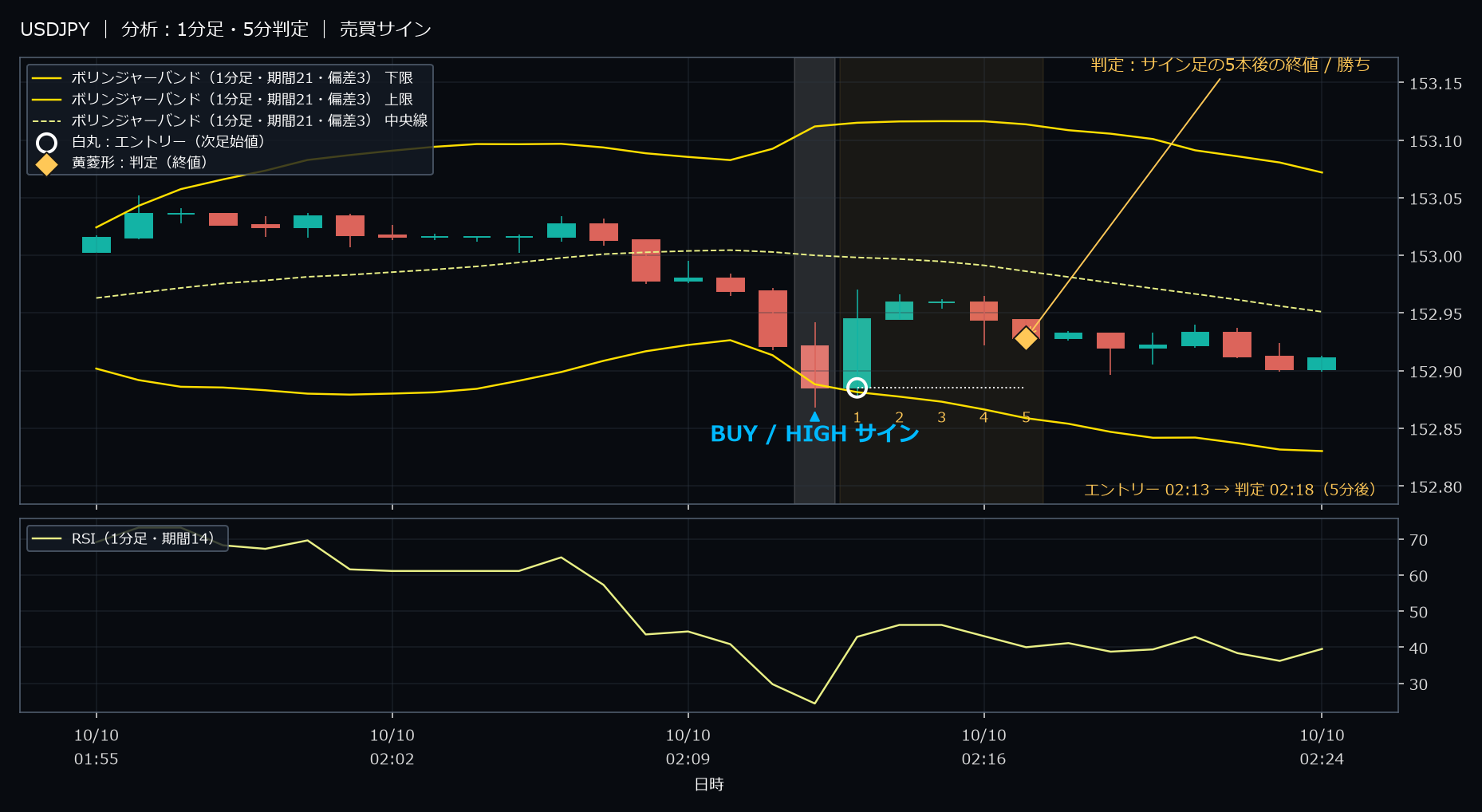Click the yellow diamond judgment marker on chart
Viewport: 1482px width, 812px height.
[1026, 338]
